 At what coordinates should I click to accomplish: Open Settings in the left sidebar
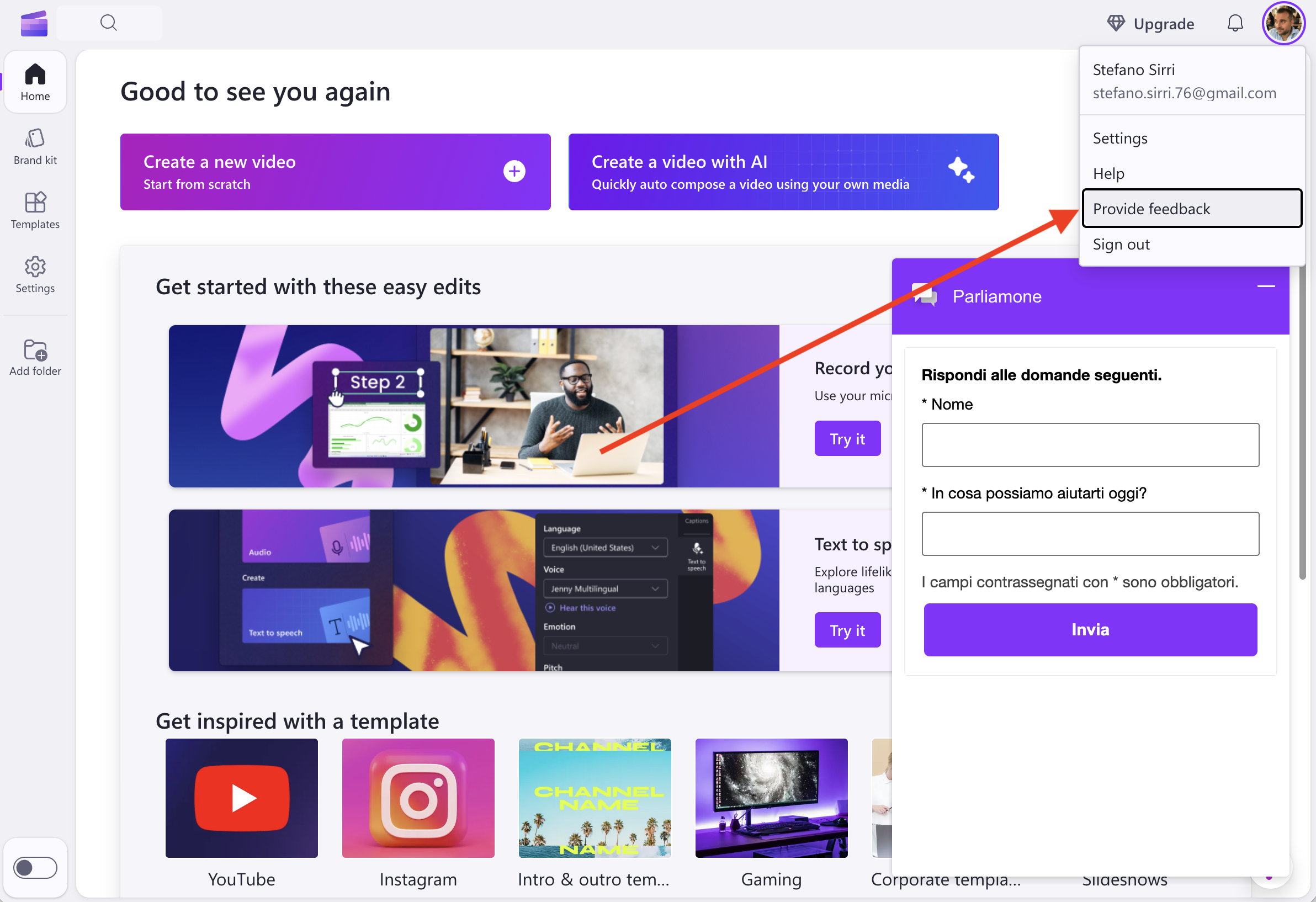(35, 274)
